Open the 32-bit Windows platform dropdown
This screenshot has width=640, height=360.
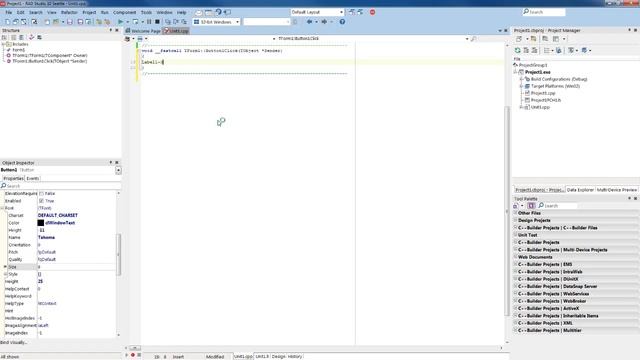pyautogui.click(x=237, y=22)
